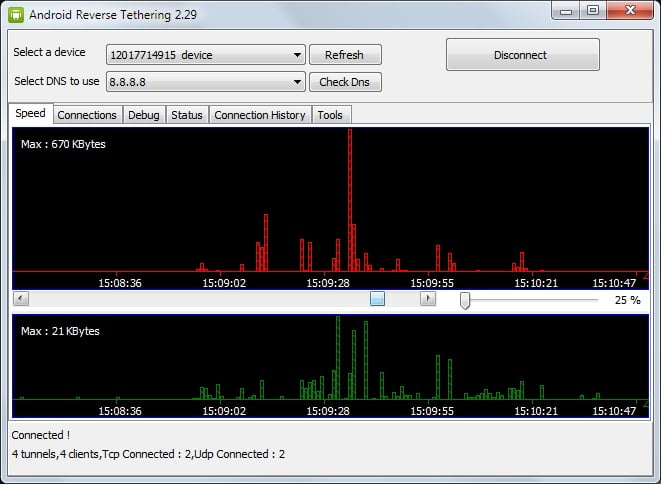
Task: Click the scrollbar right arrow
Action: pos(428,298)
